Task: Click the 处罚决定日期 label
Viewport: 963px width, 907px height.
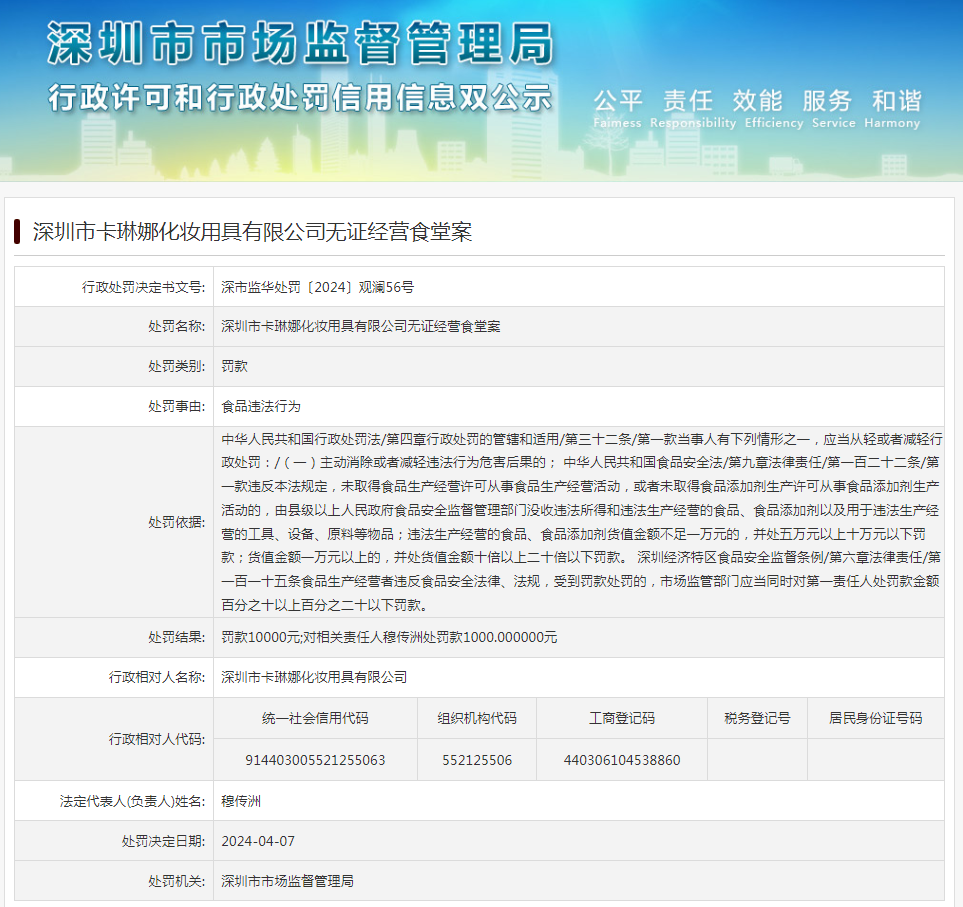Action: coord(163,841)
